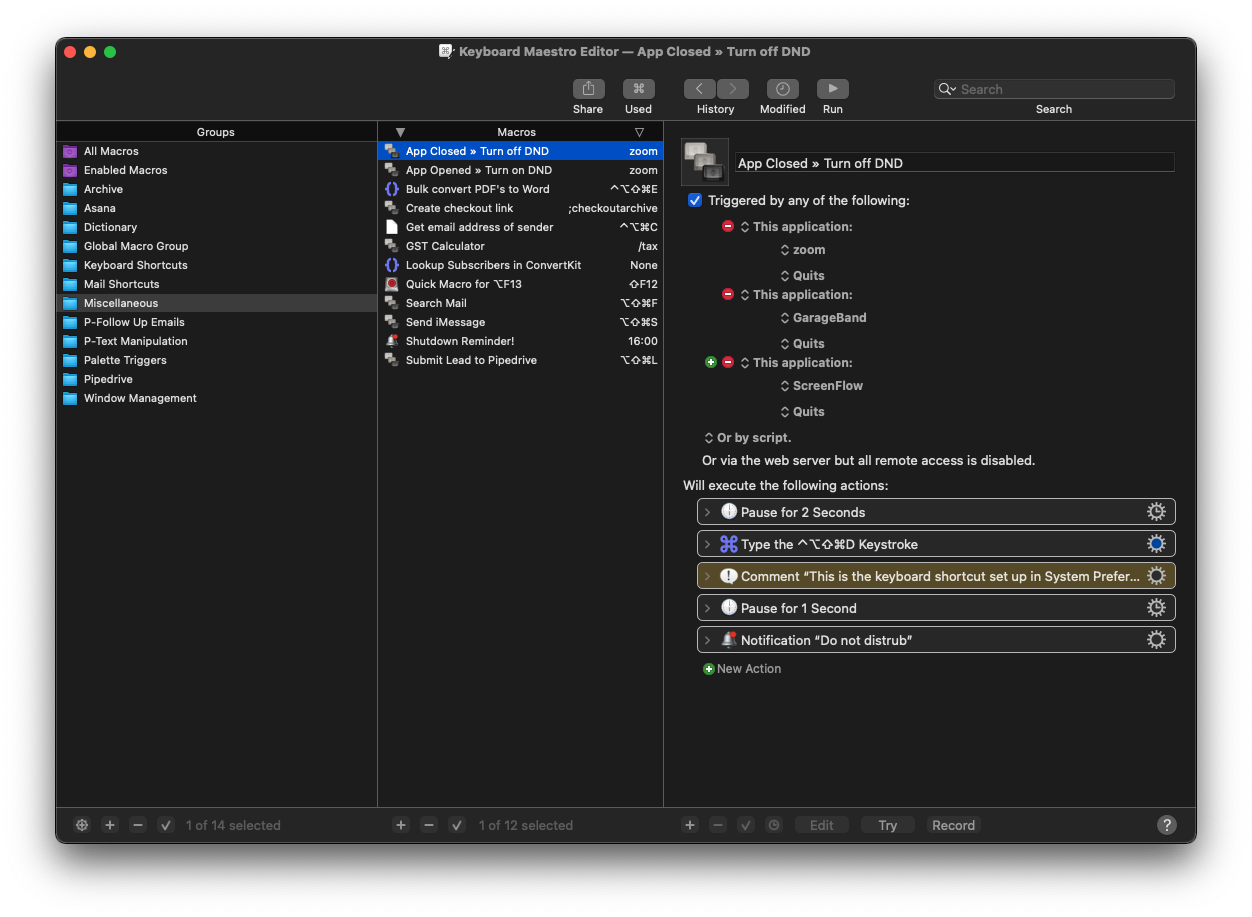
Task: Click the gear icon below the Groups list
Action: [x=81, y=825]
